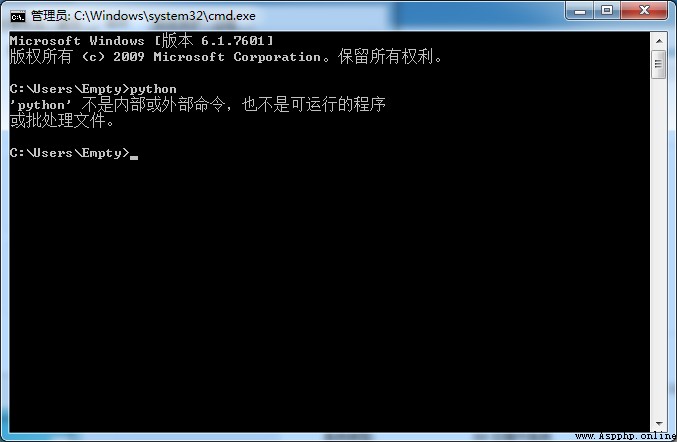Minimize the command prompt window

580,11
